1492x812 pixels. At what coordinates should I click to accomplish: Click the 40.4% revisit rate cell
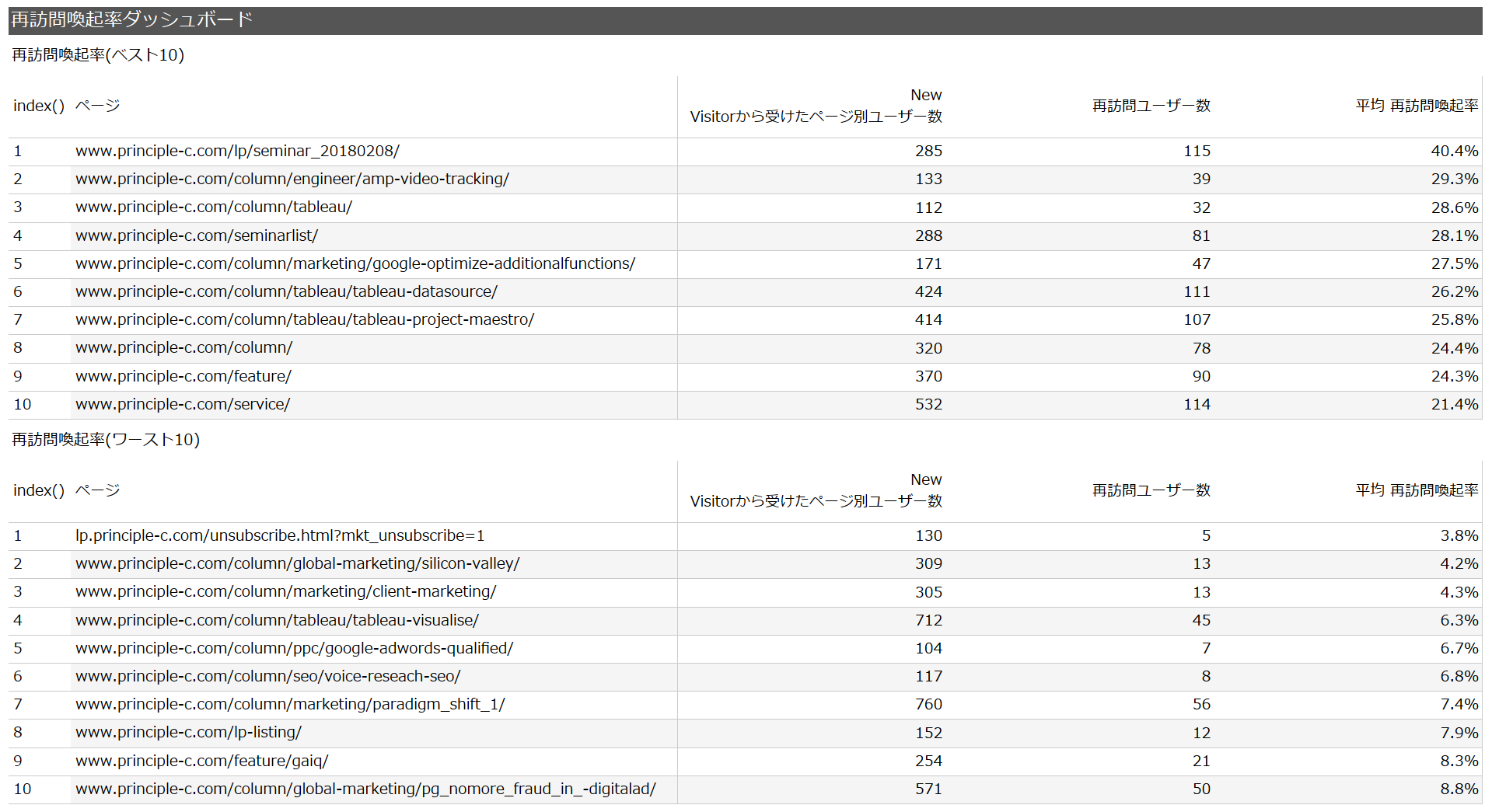tap(1454, 152)
